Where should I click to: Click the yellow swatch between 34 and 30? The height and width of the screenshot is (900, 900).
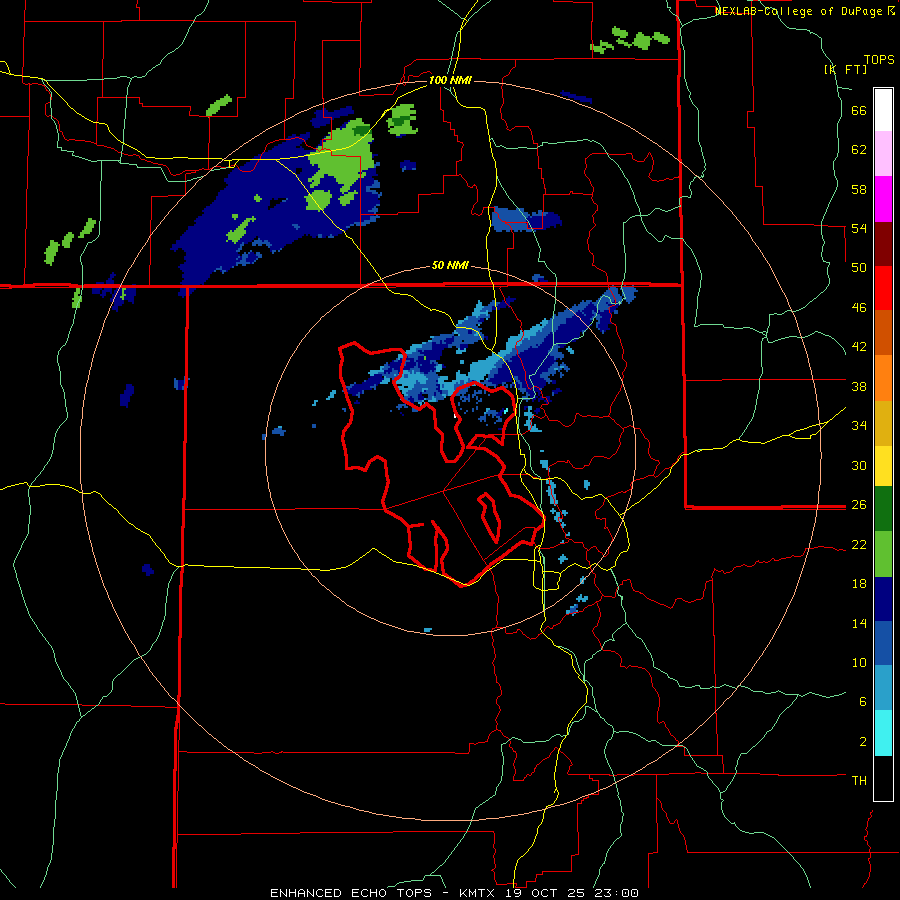(883, 466)
